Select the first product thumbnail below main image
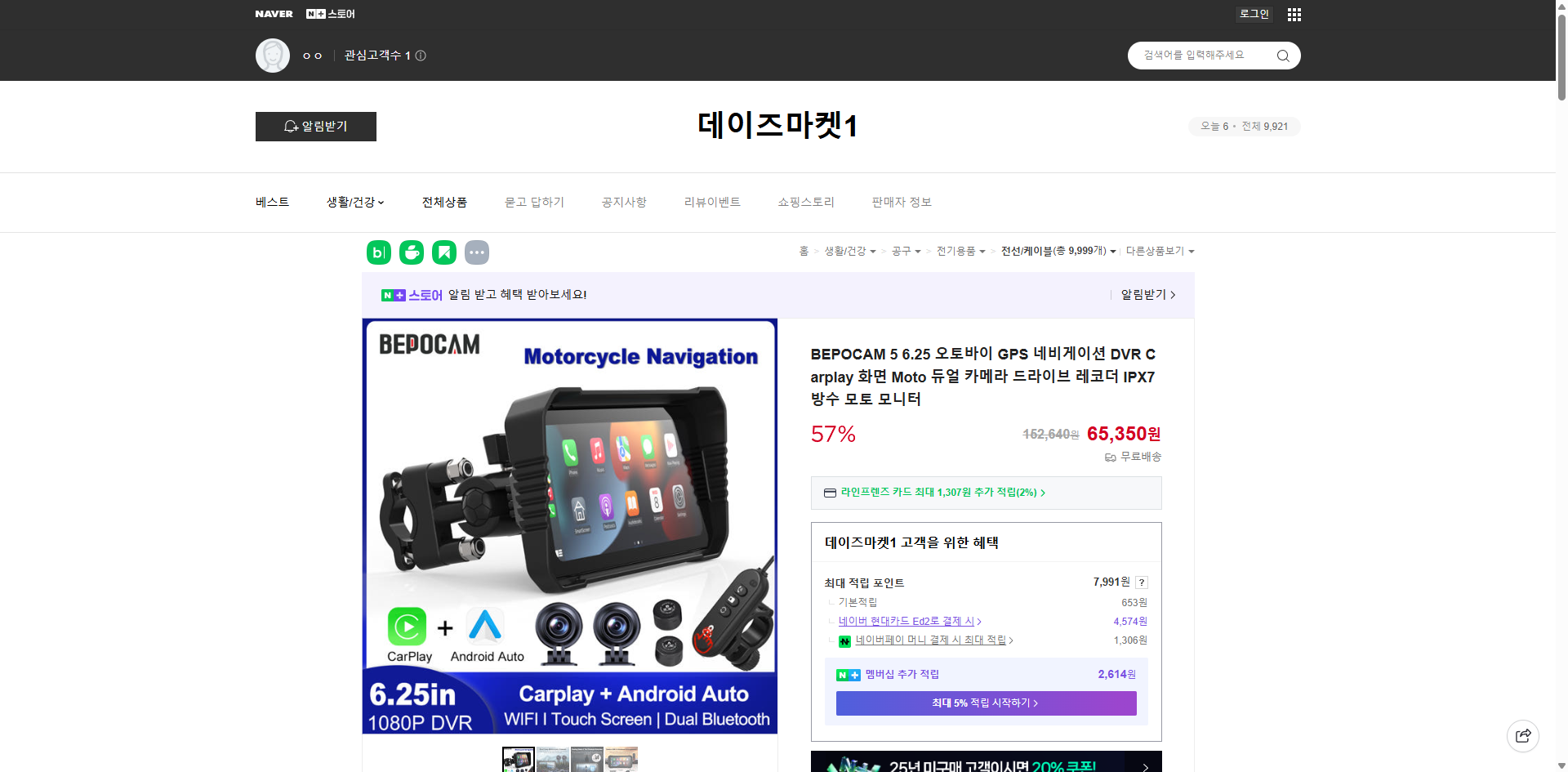1568x772 pixels. (518, 760)
